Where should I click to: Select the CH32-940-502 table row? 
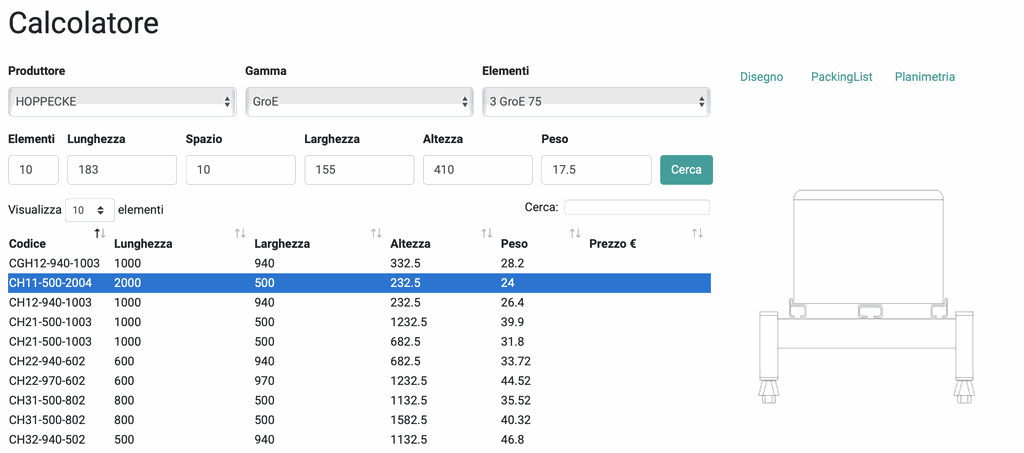[359, 439]
